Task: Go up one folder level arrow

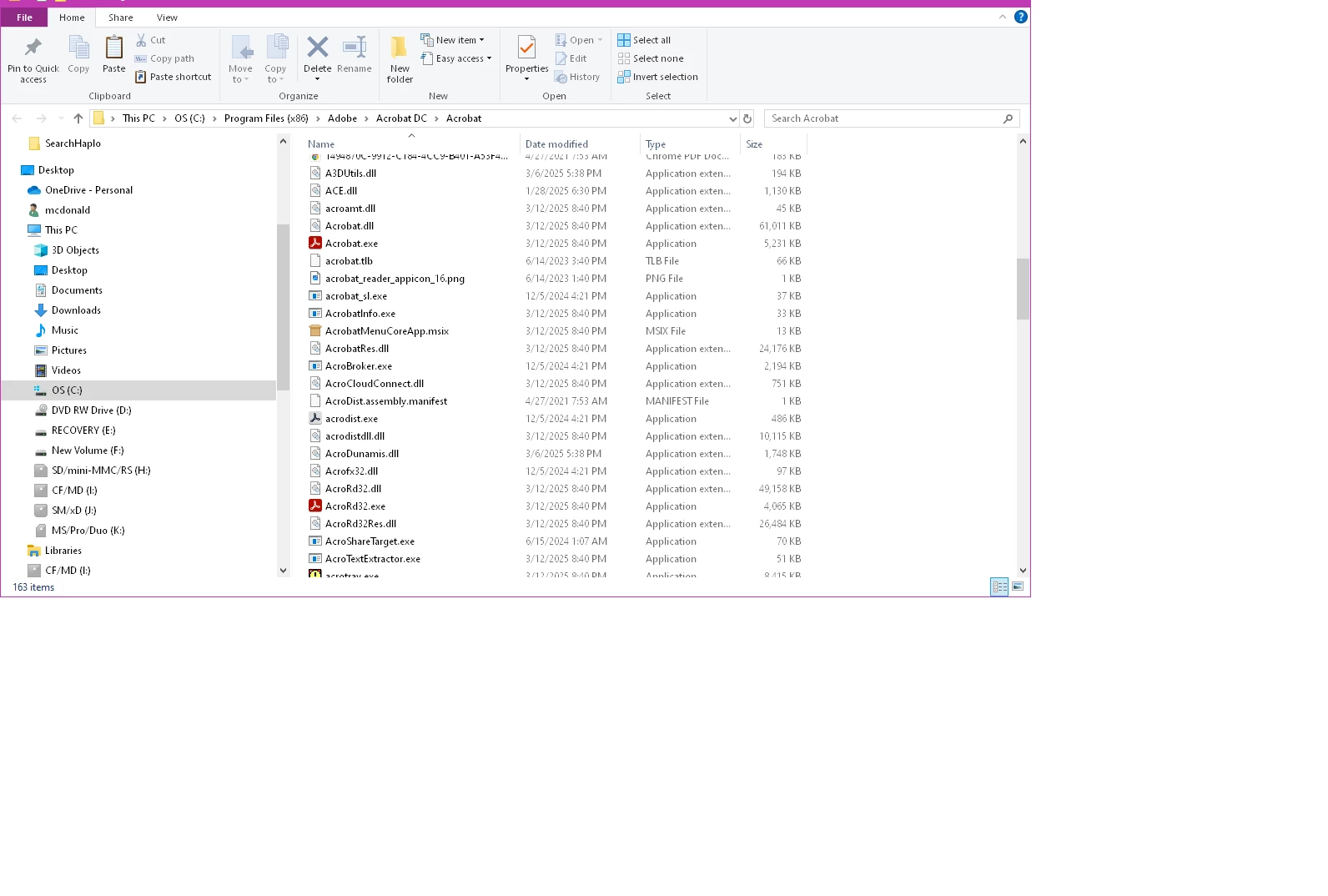Action: (x=78, y=118)
